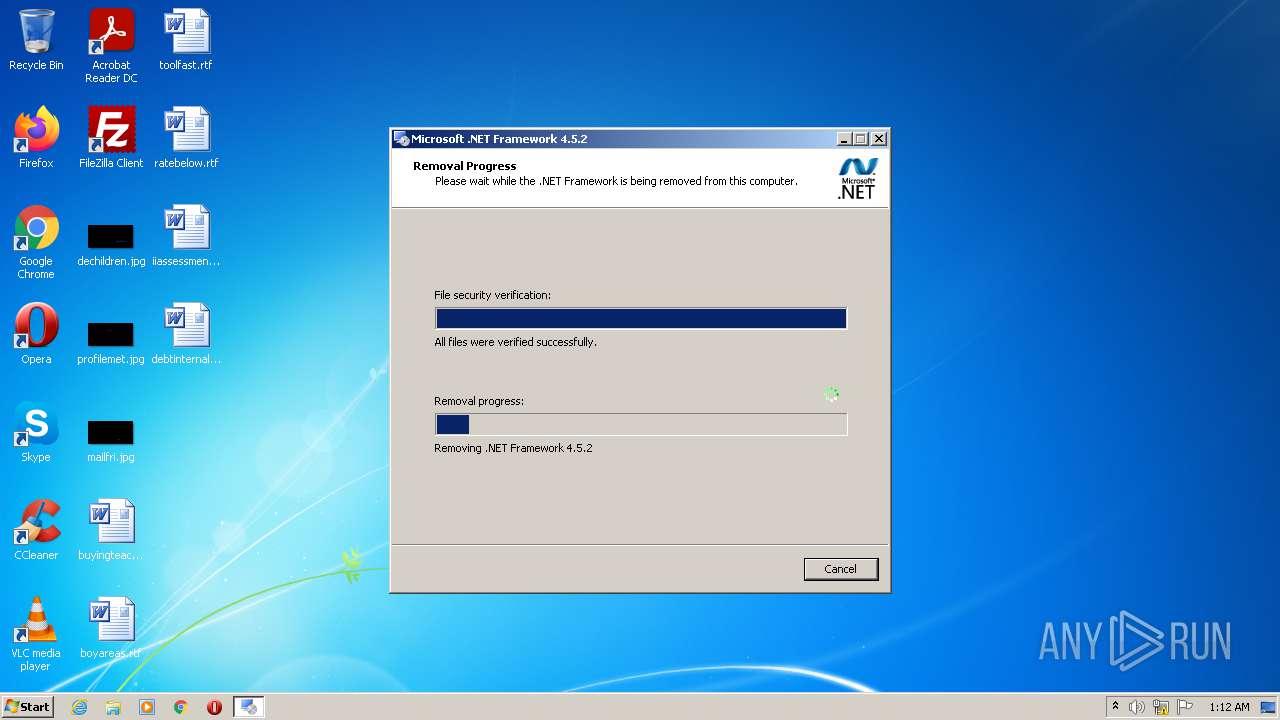Click the .NET Framework 4.5.2 title bar icon

[402, 139]
